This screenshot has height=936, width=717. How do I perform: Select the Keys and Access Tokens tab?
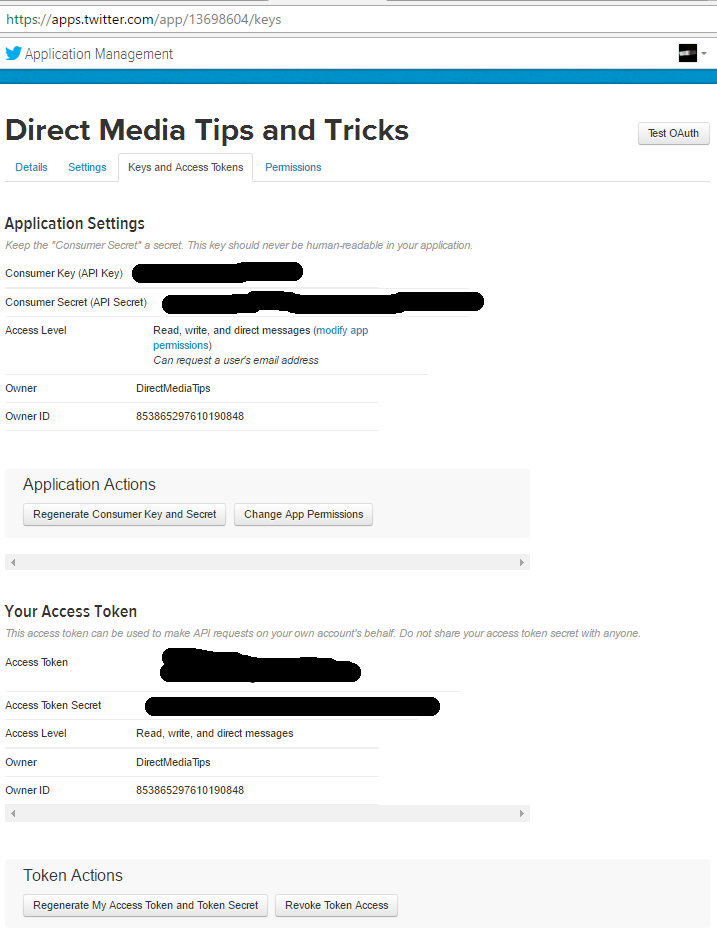[186, 167]
